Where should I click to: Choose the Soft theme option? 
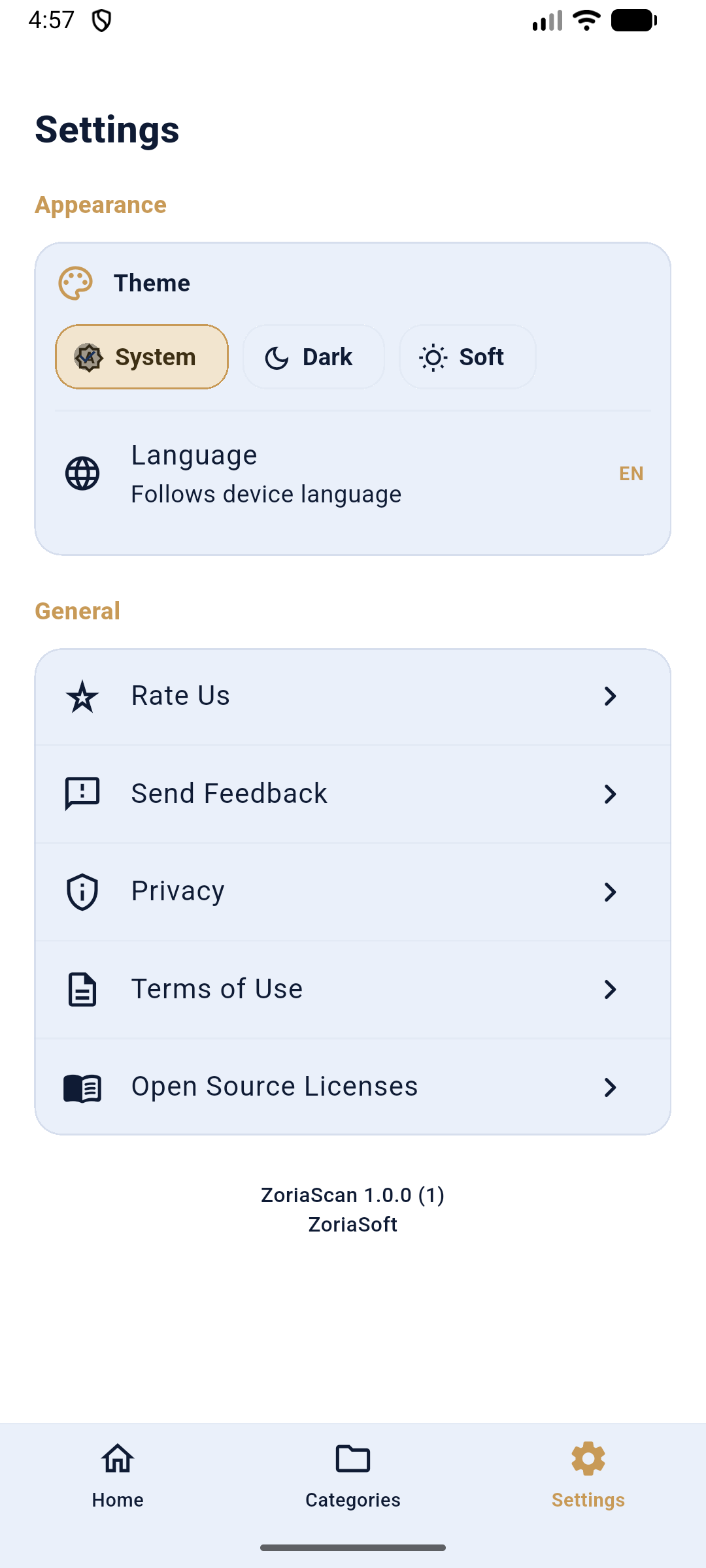point(467,357)
